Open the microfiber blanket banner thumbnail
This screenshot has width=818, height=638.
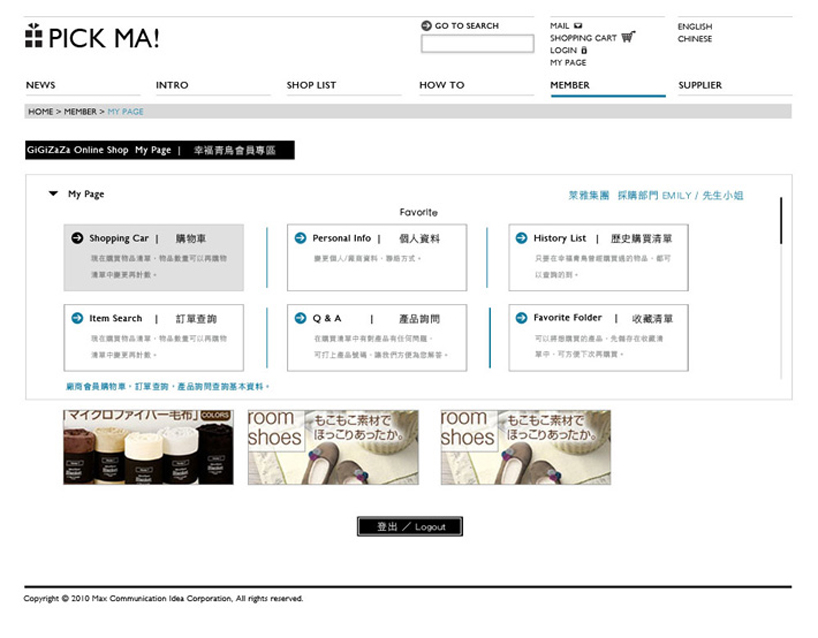pyautogui.click(x=148, y=447)
